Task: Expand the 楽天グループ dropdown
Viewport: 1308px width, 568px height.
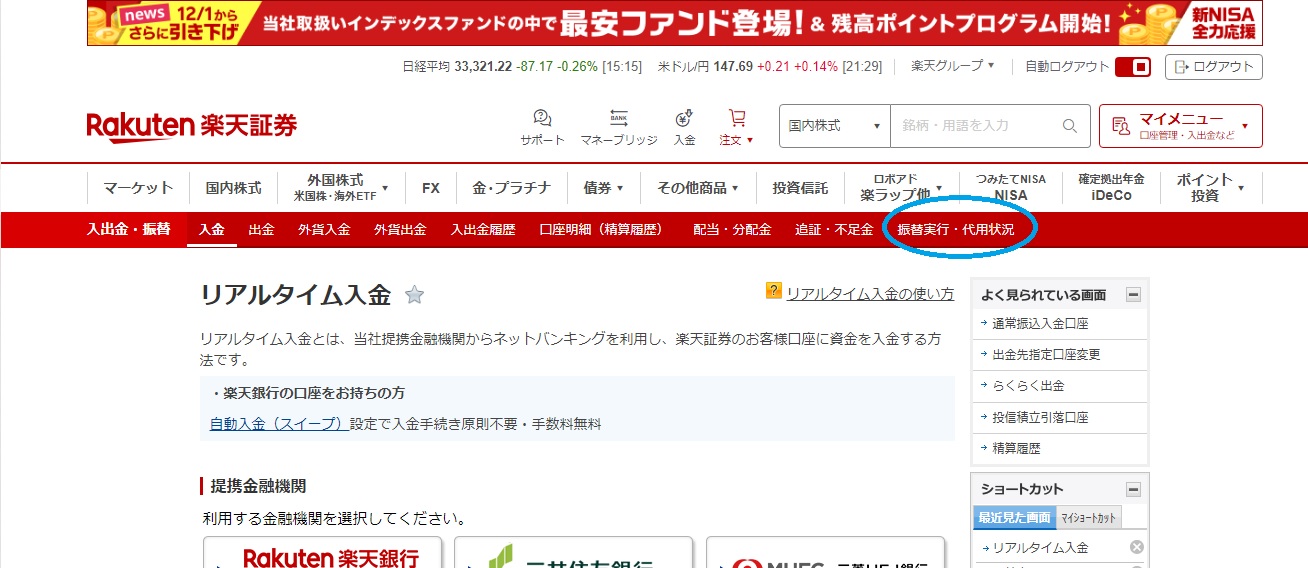Action: [952, 66]
